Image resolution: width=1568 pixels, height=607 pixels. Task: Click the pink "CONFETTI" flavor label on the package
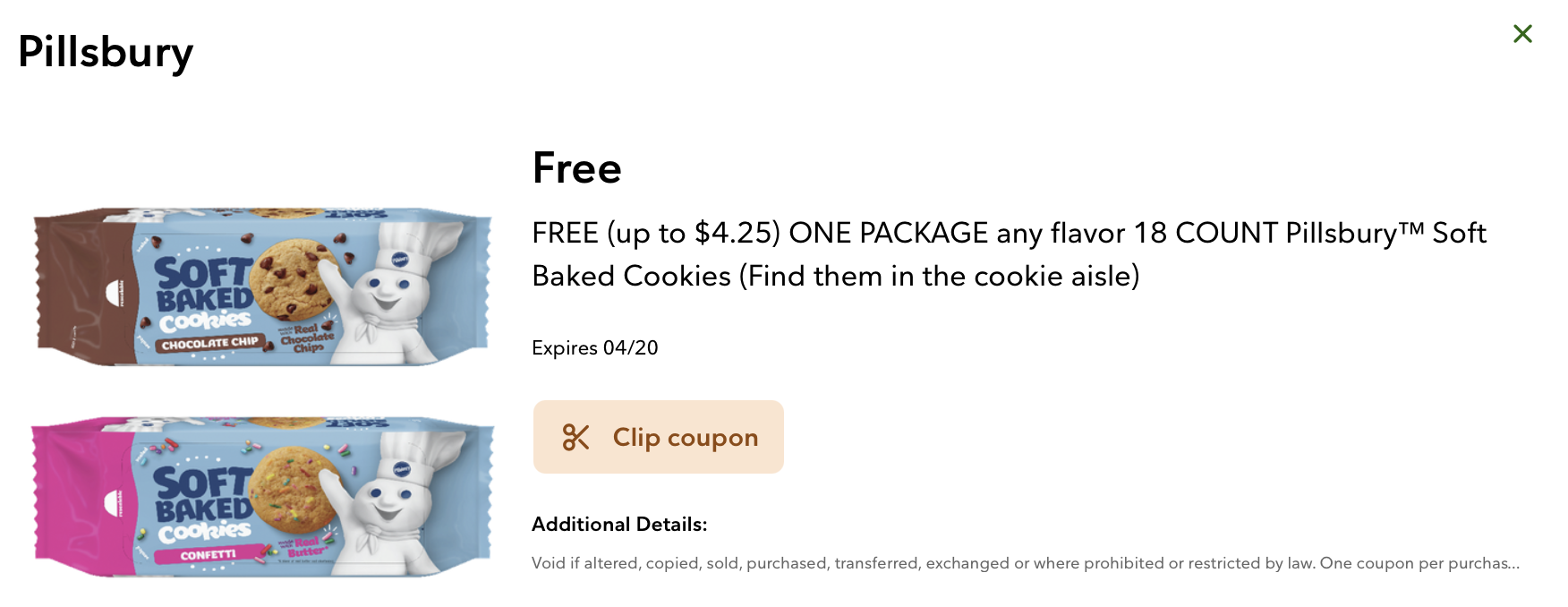(208, 555)
